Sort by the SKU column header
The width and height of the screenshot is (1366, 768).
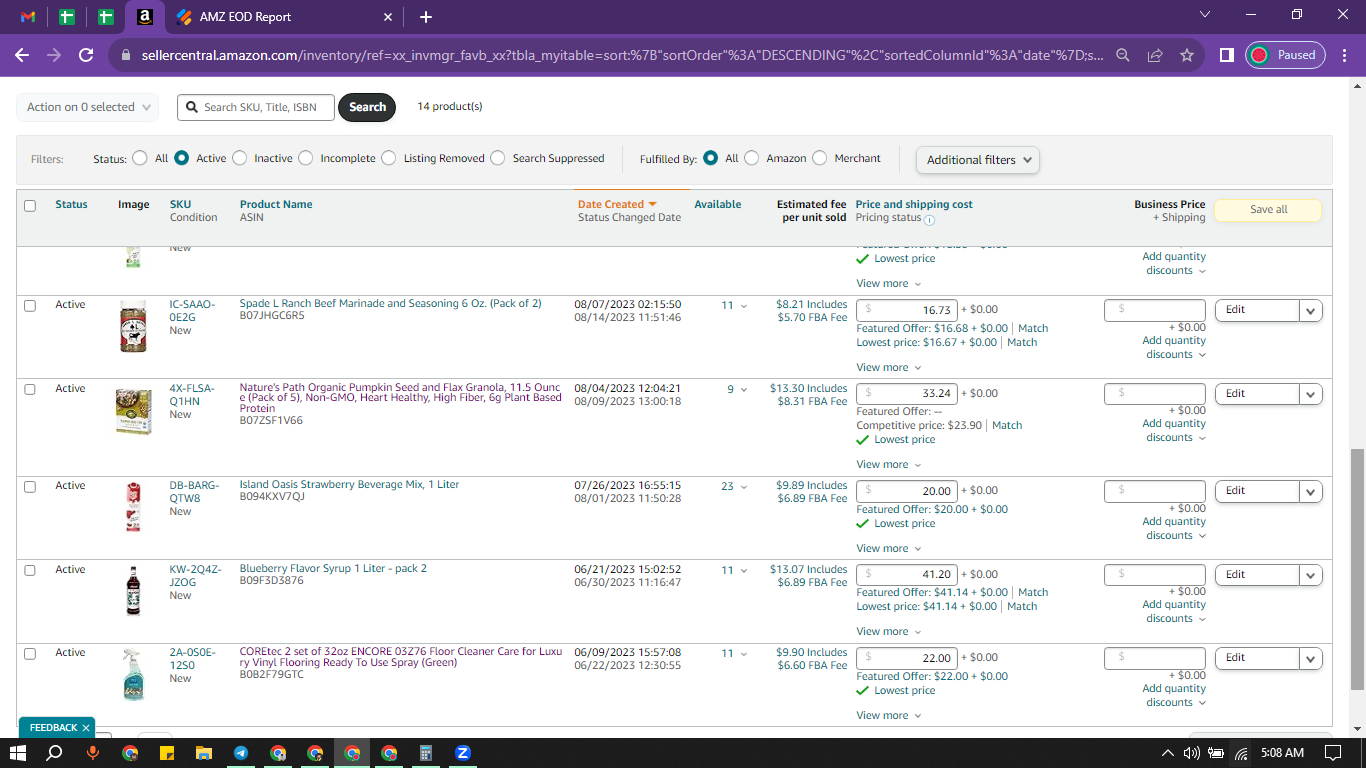pos(180,204)
